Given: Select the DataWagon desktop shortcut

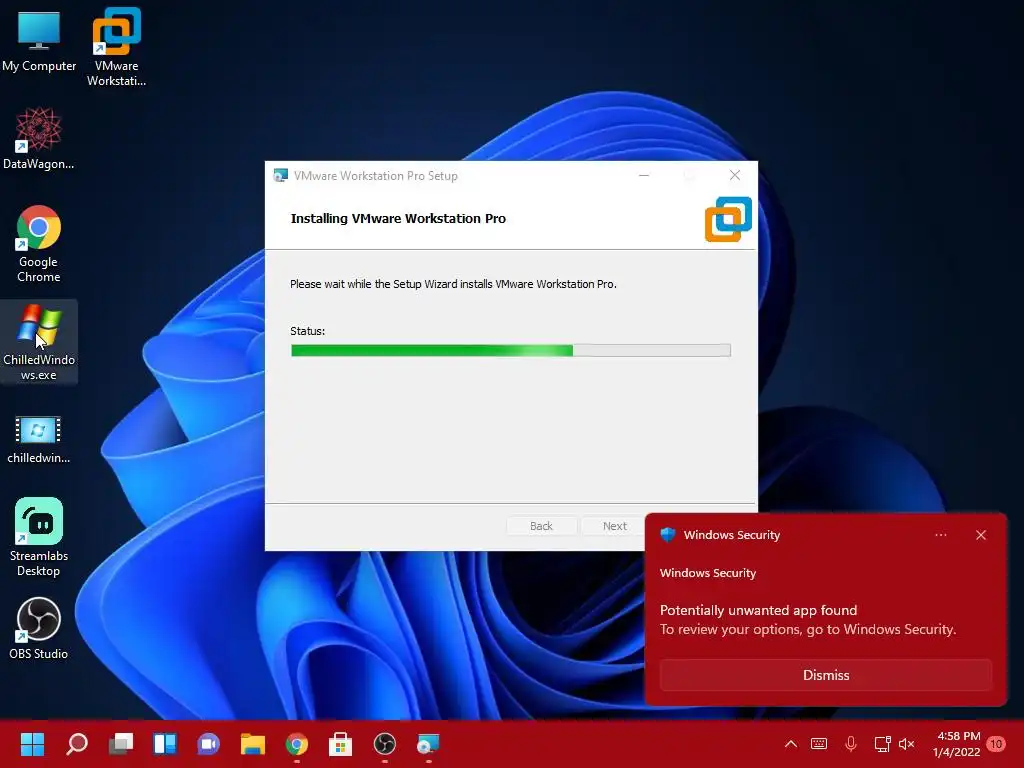Looking at the screenshot, I should click(39, 138).
